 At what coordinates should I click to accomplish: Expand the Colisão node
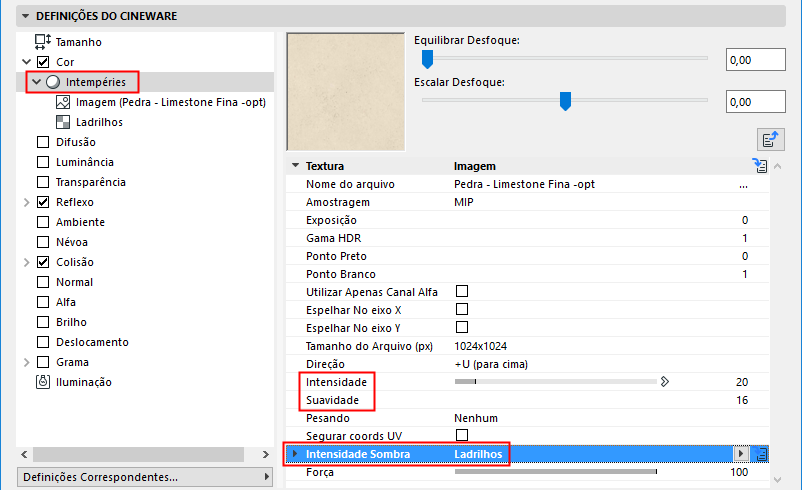click(27, 262)
